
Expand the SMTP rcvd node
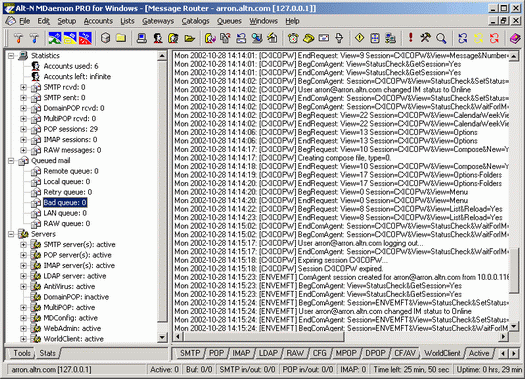pos(23,87)
